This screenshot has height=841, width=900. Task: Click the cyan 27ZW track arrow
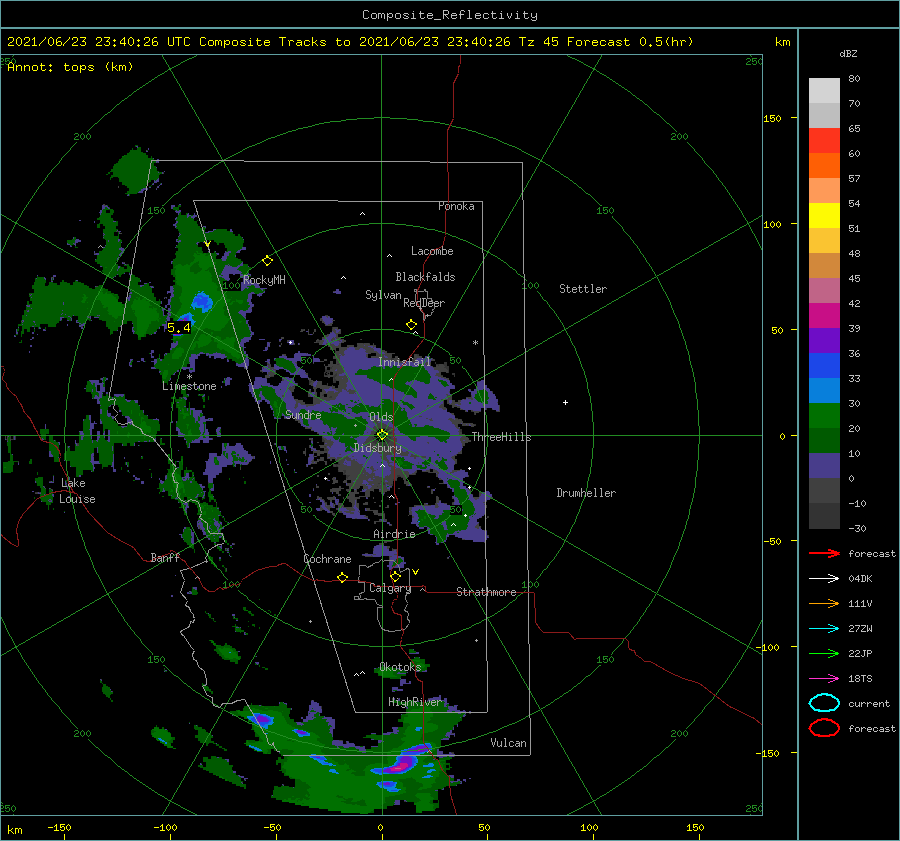824,629
